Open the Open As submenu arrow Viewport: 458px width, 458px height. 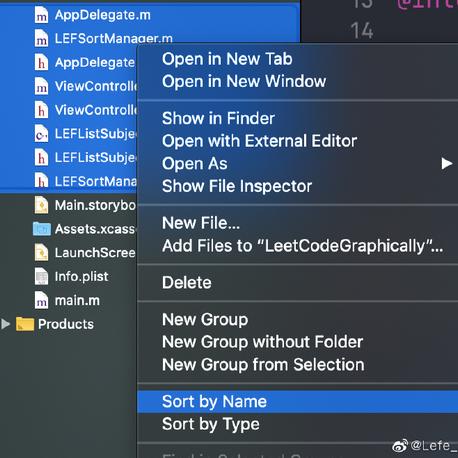(446, 164)
